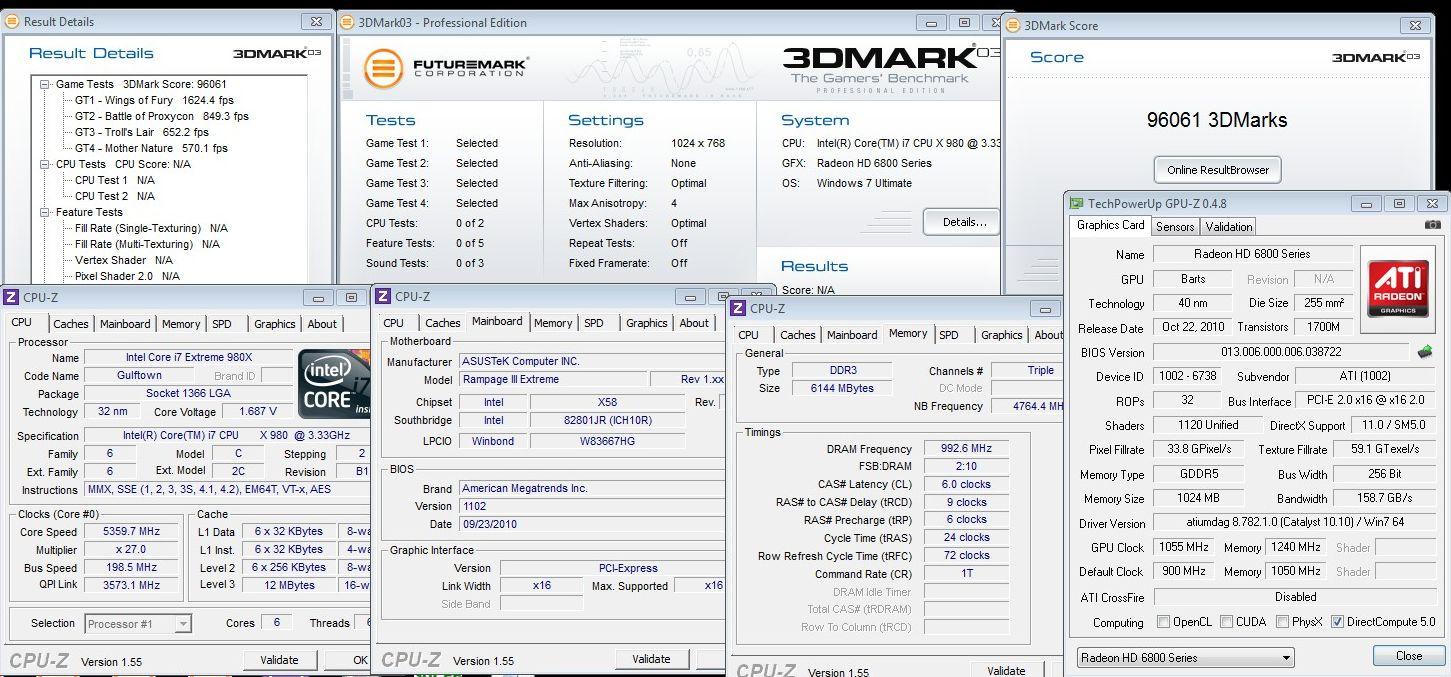Screen dimensions: 1451x677
Task: Toggle the CUDA checkbox
Action: coord(1226,622)
